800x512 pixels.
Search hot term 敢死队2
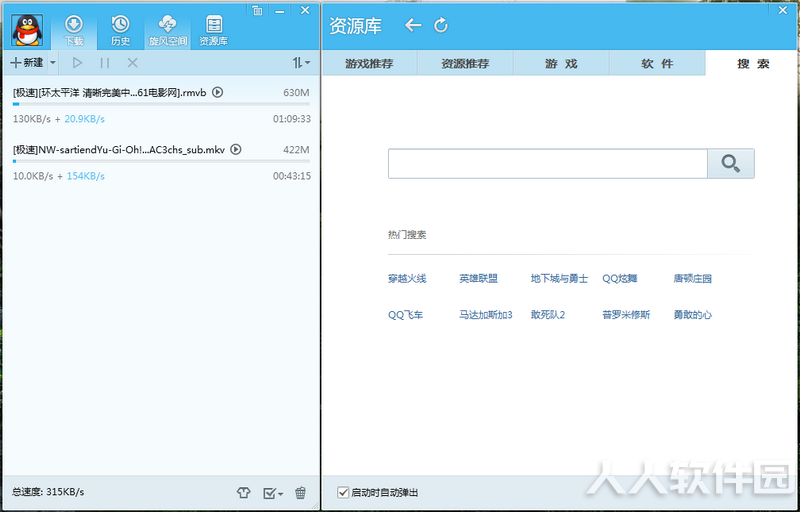pyautogui.click(x=548, y=315)
